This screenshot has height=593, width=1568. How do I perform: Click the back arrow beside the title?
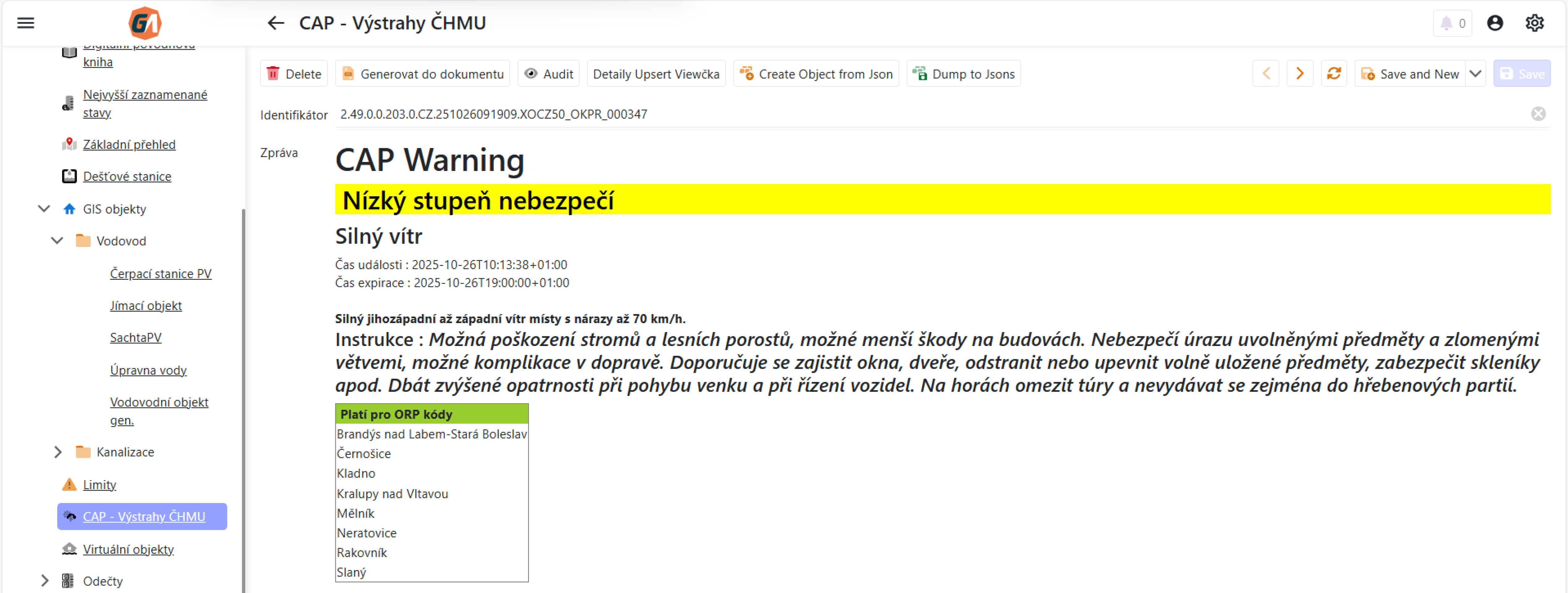click(x=276, y=23)
